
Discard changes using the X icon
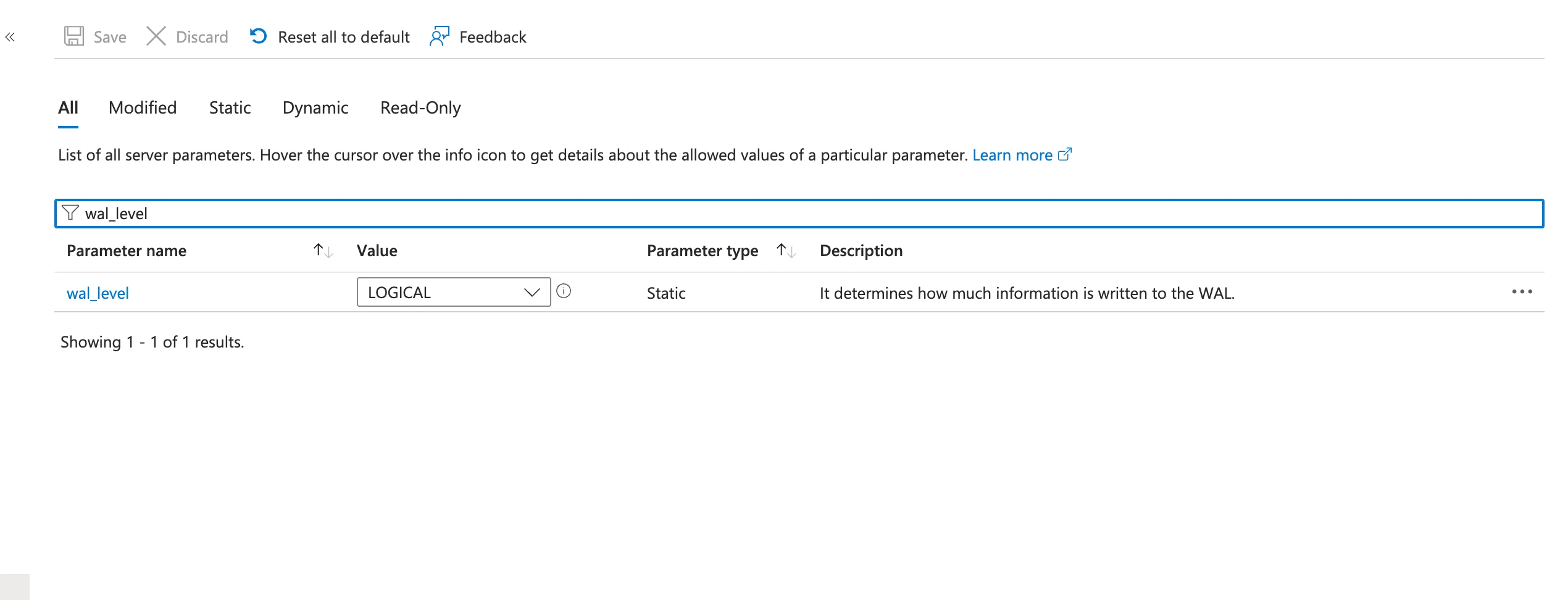tap(156, 36)
